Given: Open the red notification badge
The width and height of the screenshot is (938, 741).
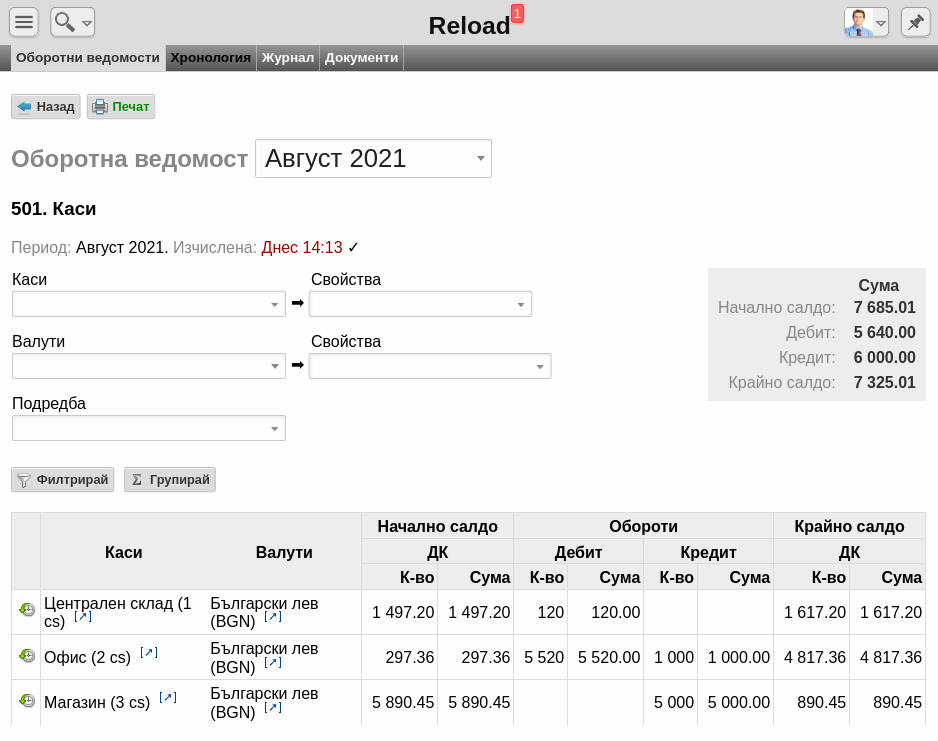Looking at the screenshot, I should (517, 13).
